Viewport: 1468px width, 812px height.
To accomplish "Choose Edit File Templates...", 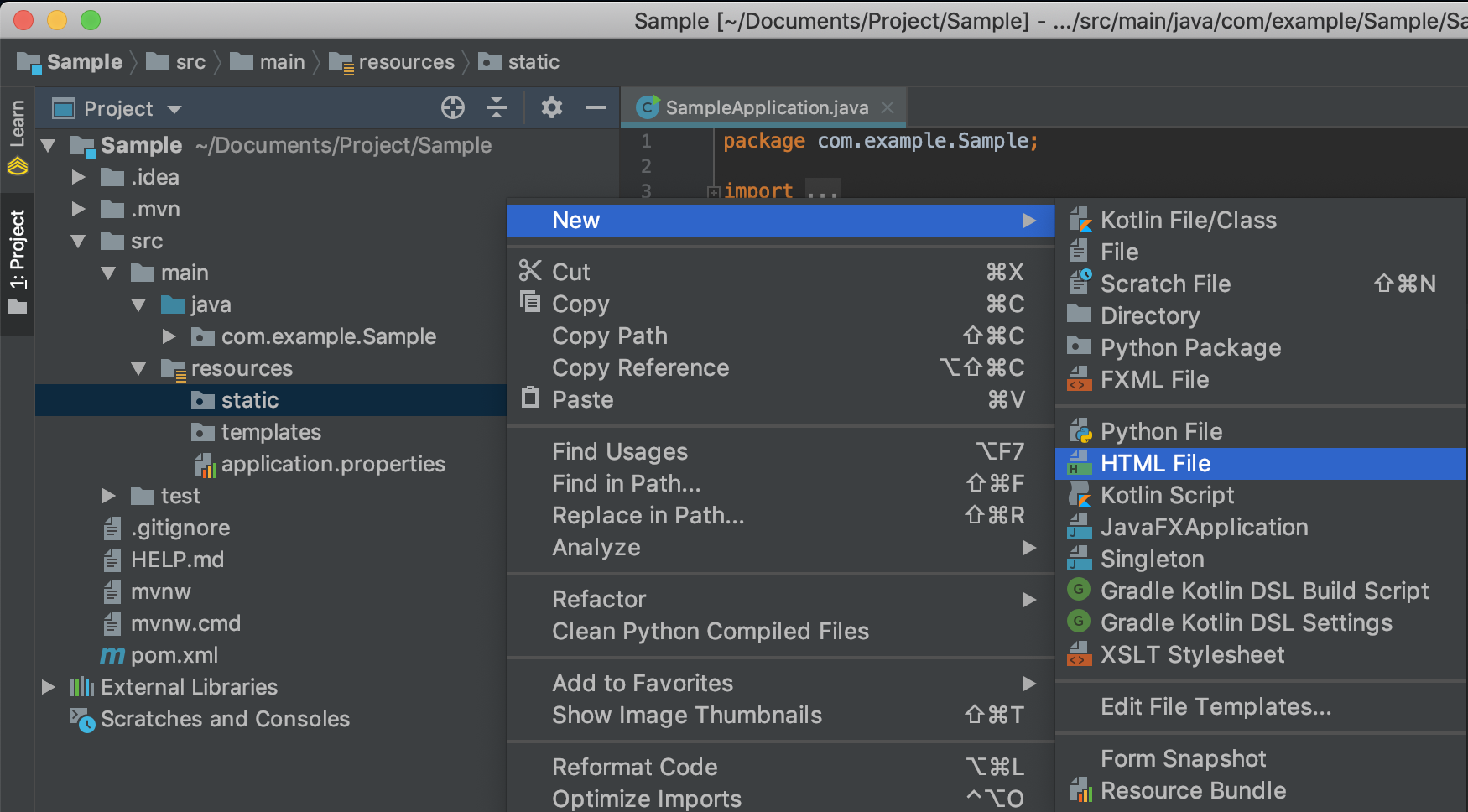I will (x=1262, y=706).
